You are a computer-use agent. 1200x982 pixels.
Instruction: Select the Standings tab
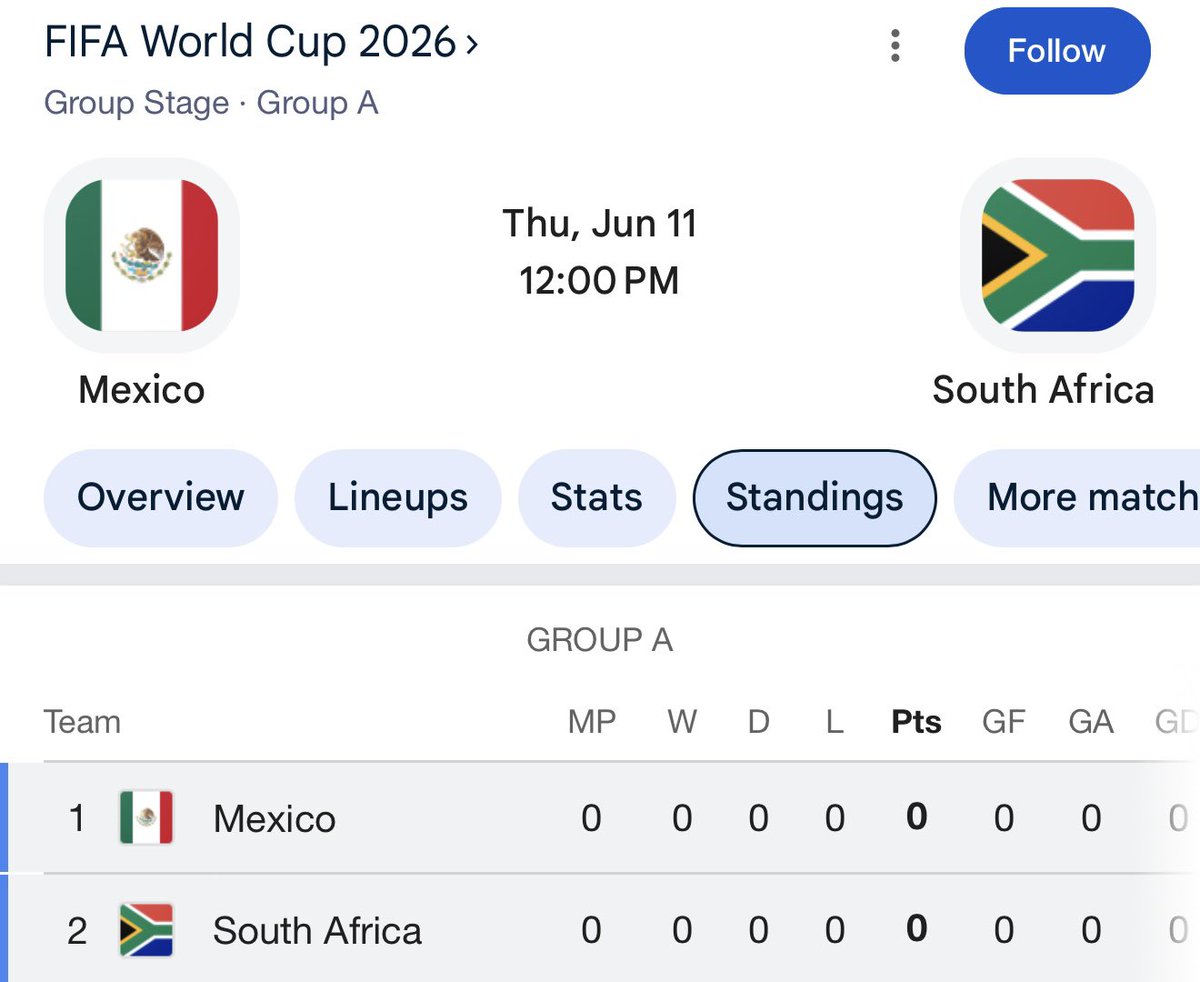[814, 497]
